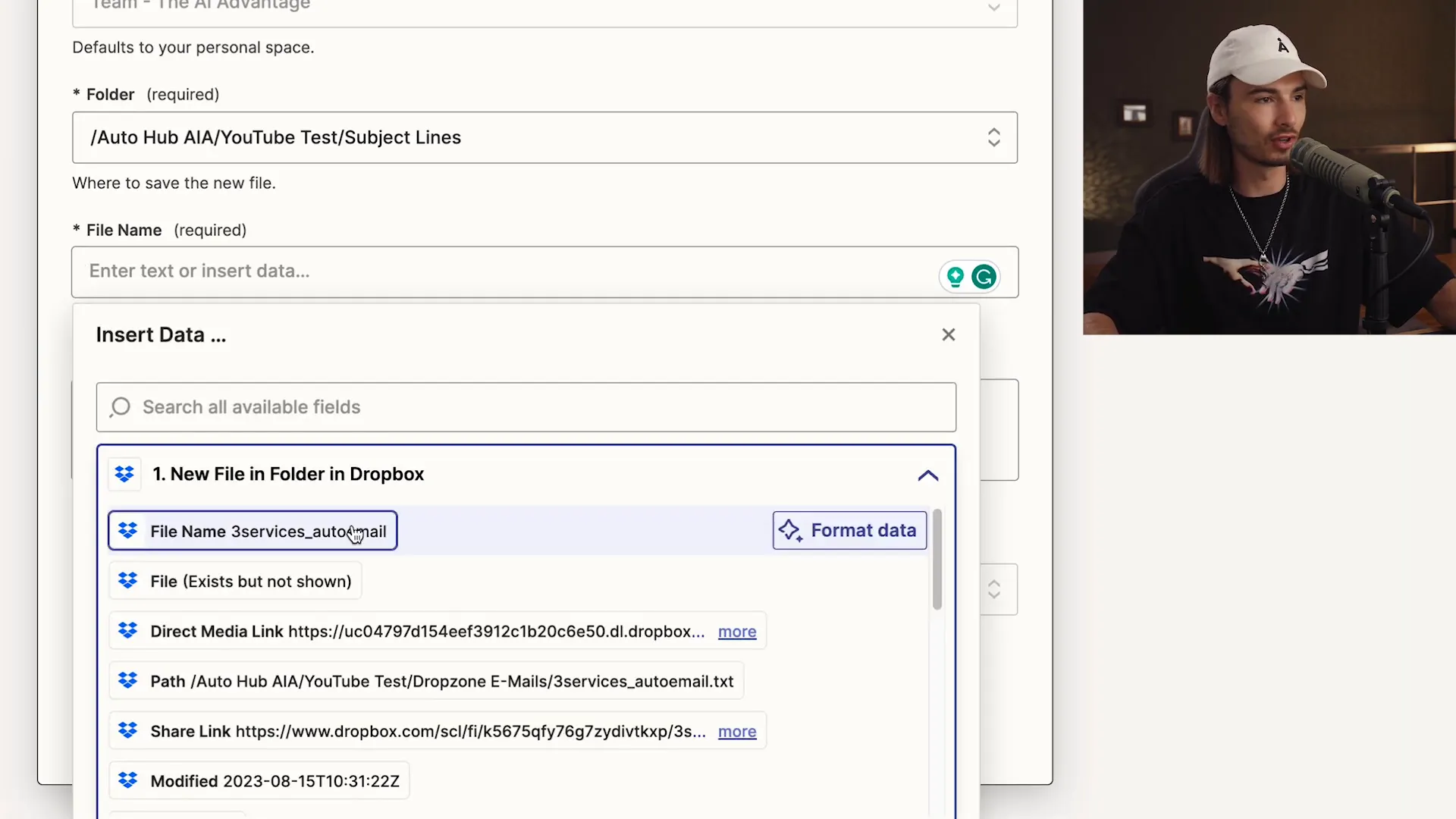Click the search magnifier icon

120,407
